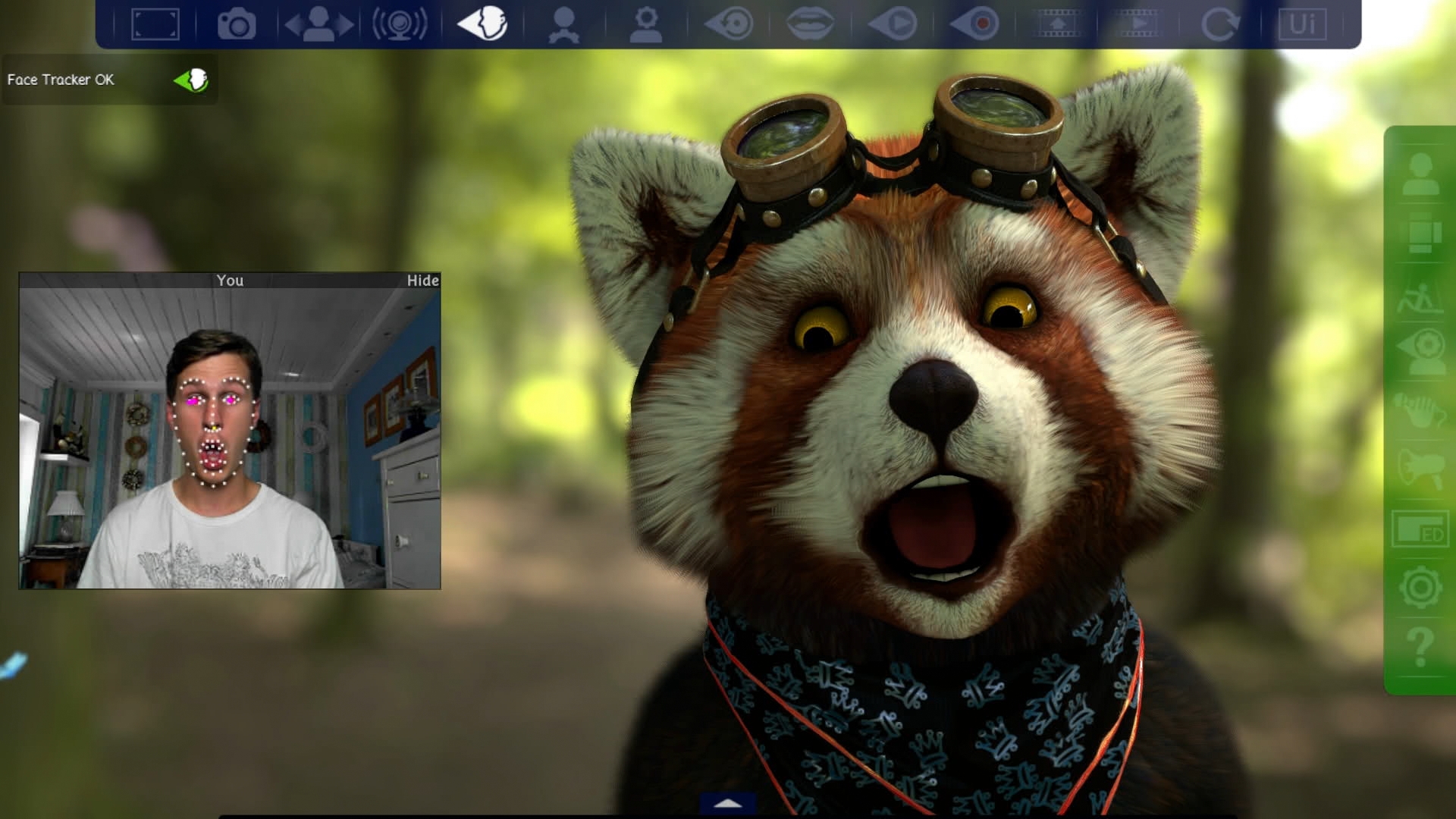Click the green tracker status icon
Viewport: 1456px width, 819px height.
click(x=191, y=80)
